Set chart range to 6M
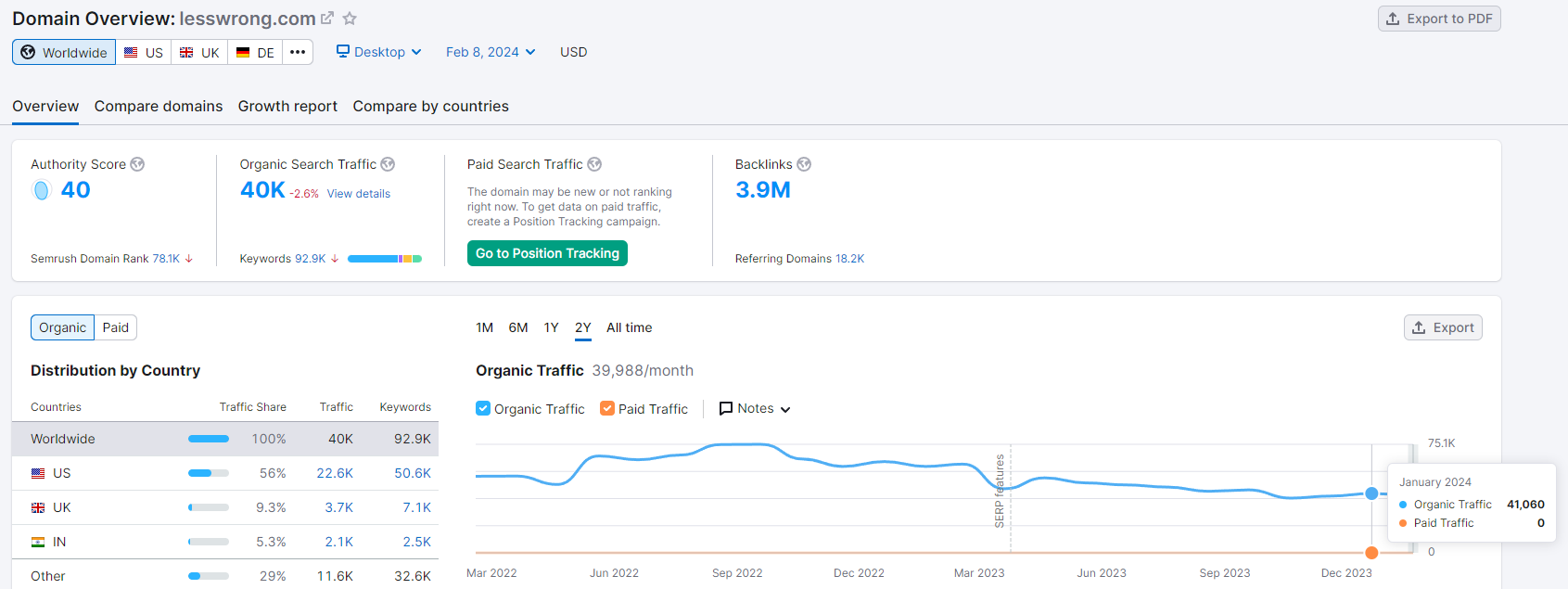Screen dimensions: 1568x589 click(518, 327)
